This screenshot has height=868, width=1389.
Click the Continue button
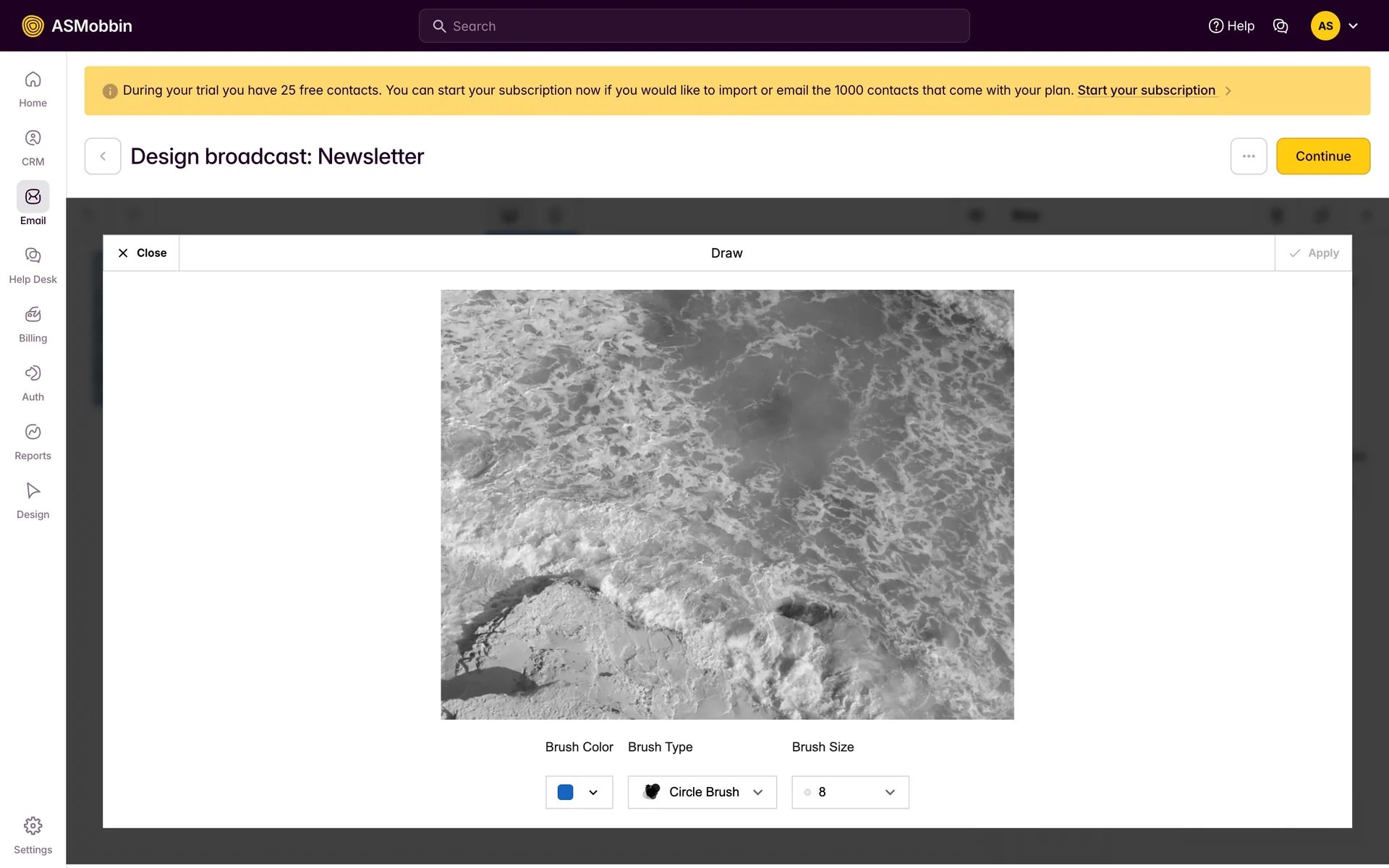[x=1322, y=156]
